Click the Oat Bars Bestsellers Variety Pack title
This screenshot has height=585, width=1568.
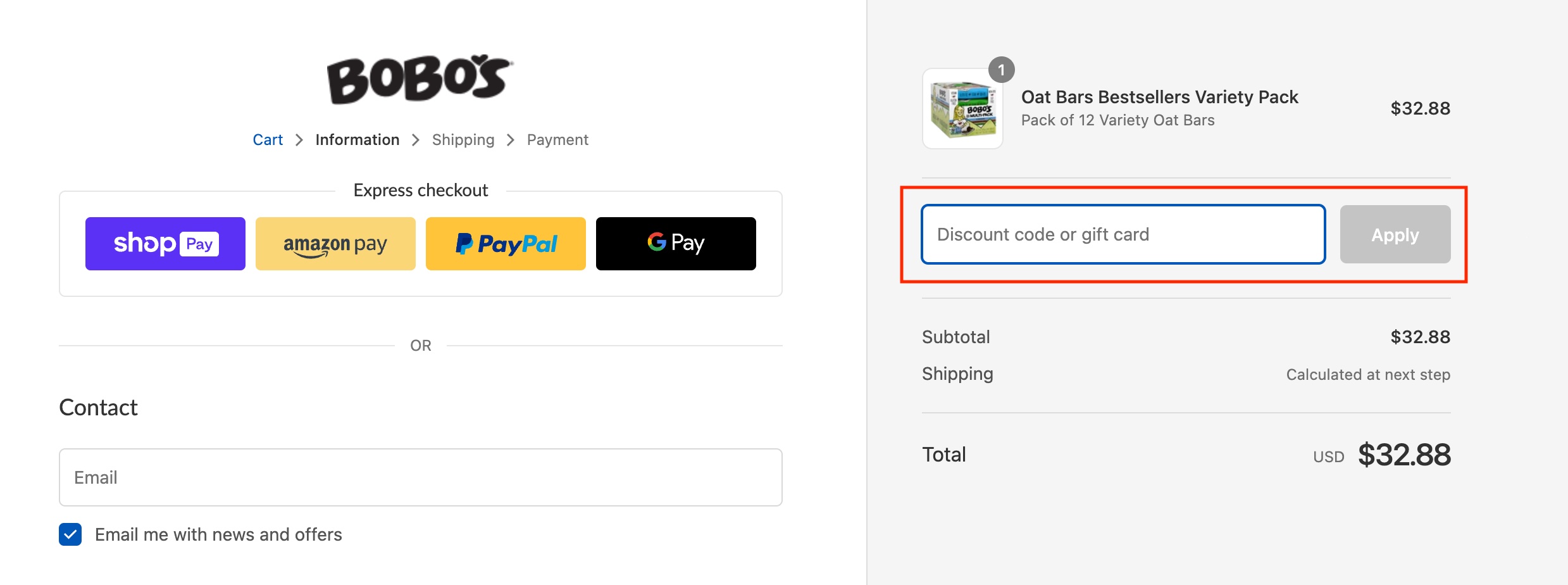[x=1159, y=97]
